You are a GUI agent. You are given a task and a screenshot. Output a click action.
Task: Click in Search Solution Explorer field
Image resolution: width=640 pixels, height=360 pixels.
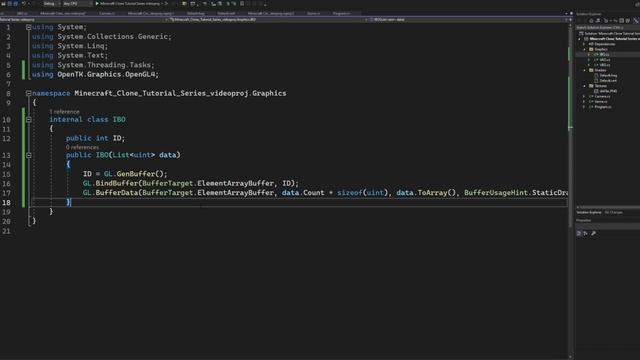click(607, 27)
